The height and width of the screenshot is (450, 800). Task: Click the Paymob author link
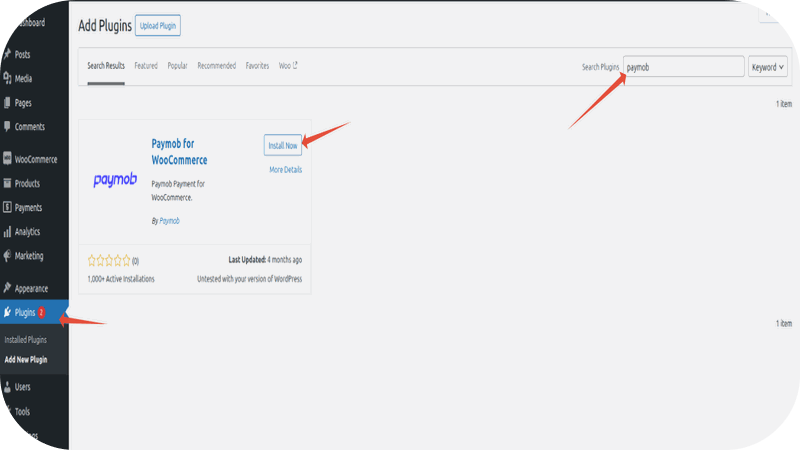(170, 221)
